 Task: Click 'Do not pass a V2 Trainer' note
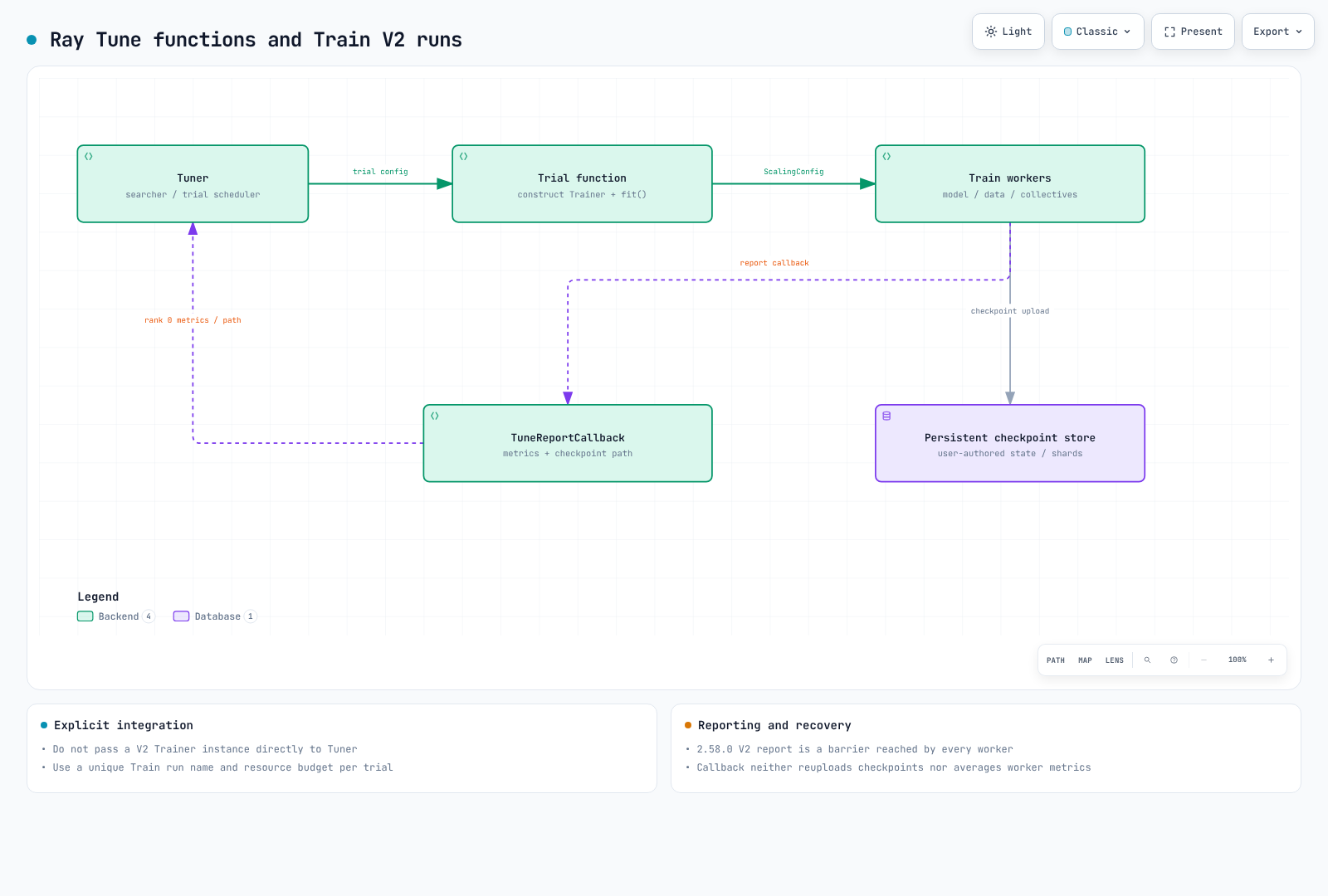coord(205,749)
